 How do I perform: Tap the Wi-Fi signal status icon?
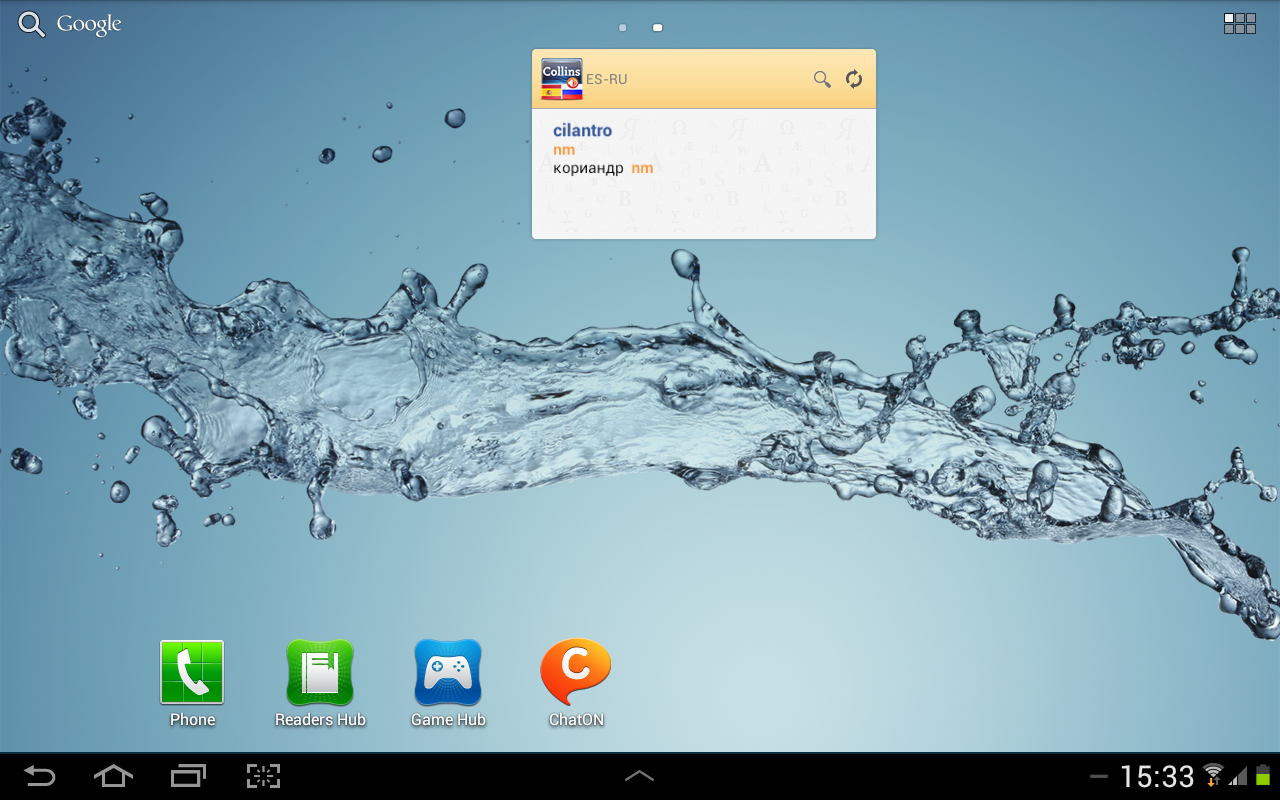point(1213,776)
